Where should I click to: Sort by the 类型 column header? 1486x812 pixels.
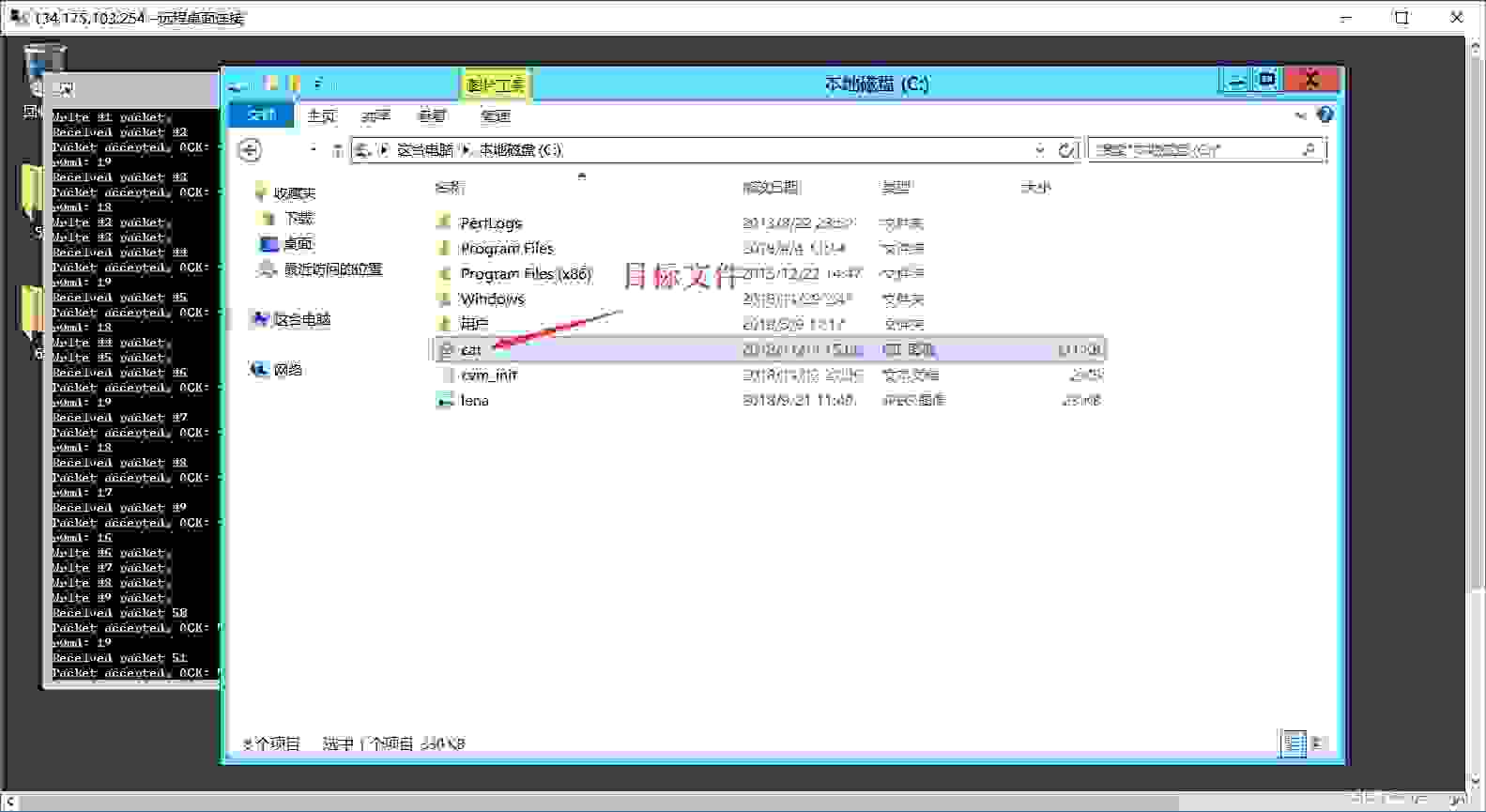[x=896, y=188]
